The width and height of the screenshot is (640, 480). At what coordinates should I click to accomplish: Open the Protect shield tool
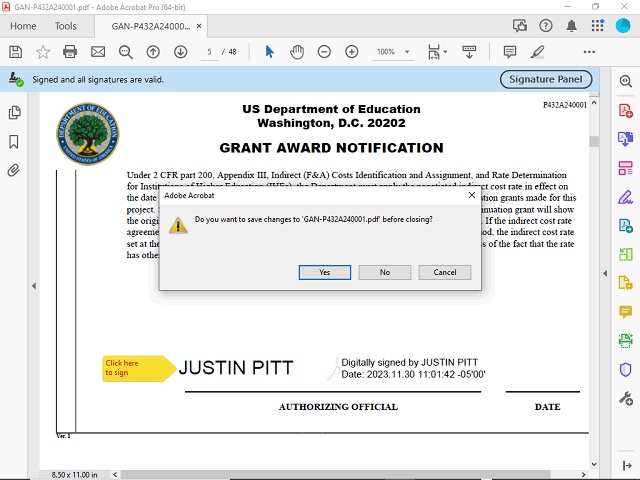pos(625,369)
